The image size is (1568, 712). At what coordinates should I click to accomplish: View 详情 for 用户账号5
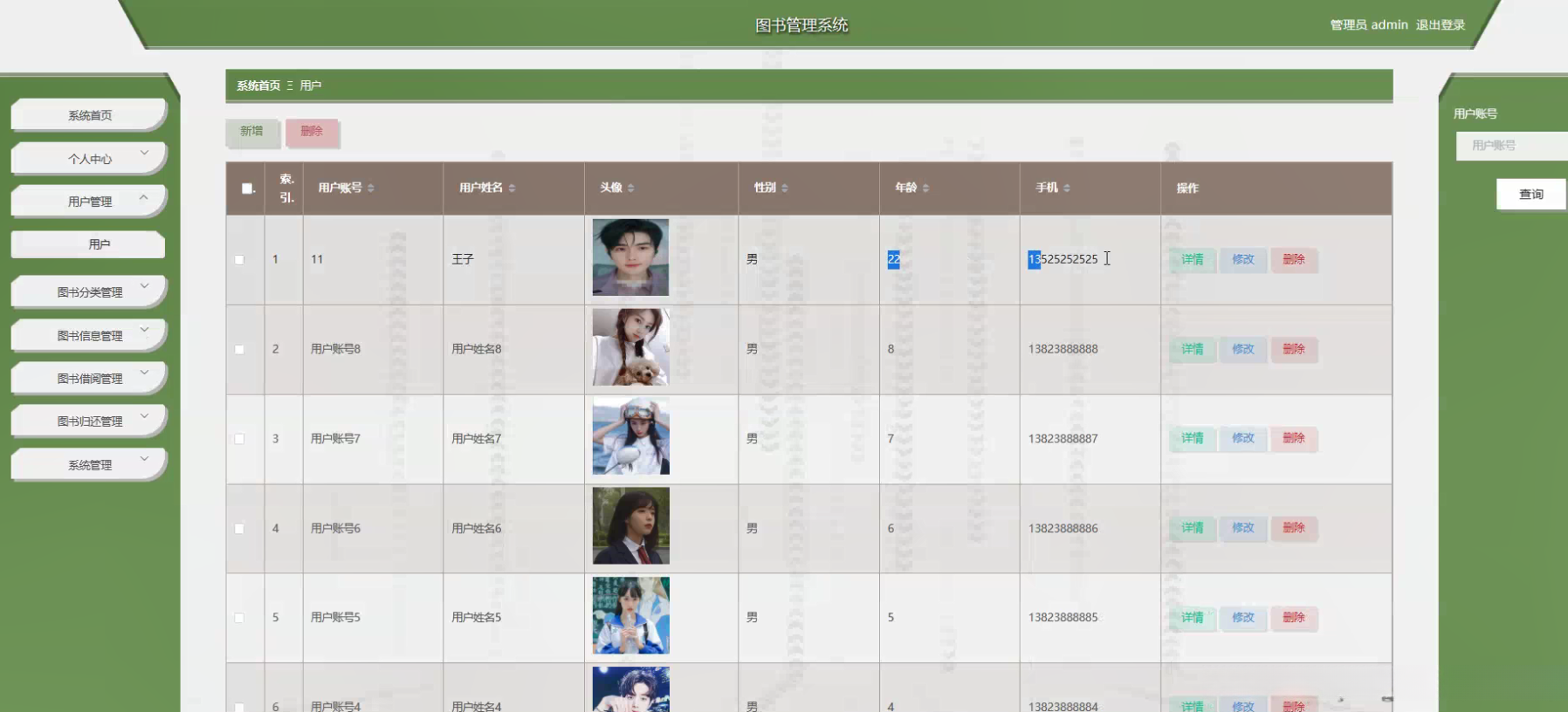click(x=1193, y=618)
